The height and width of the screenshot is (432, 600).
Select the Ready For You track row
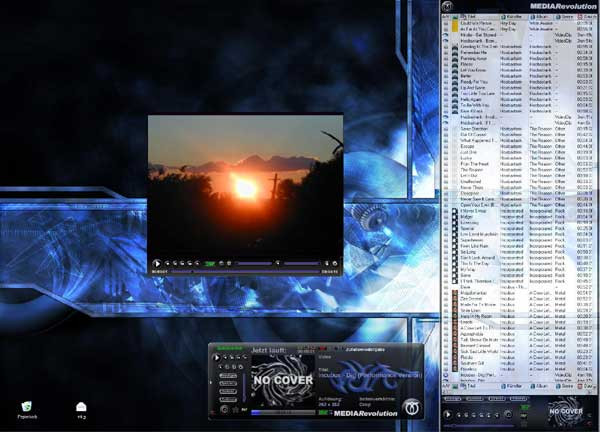coord(518,82)
